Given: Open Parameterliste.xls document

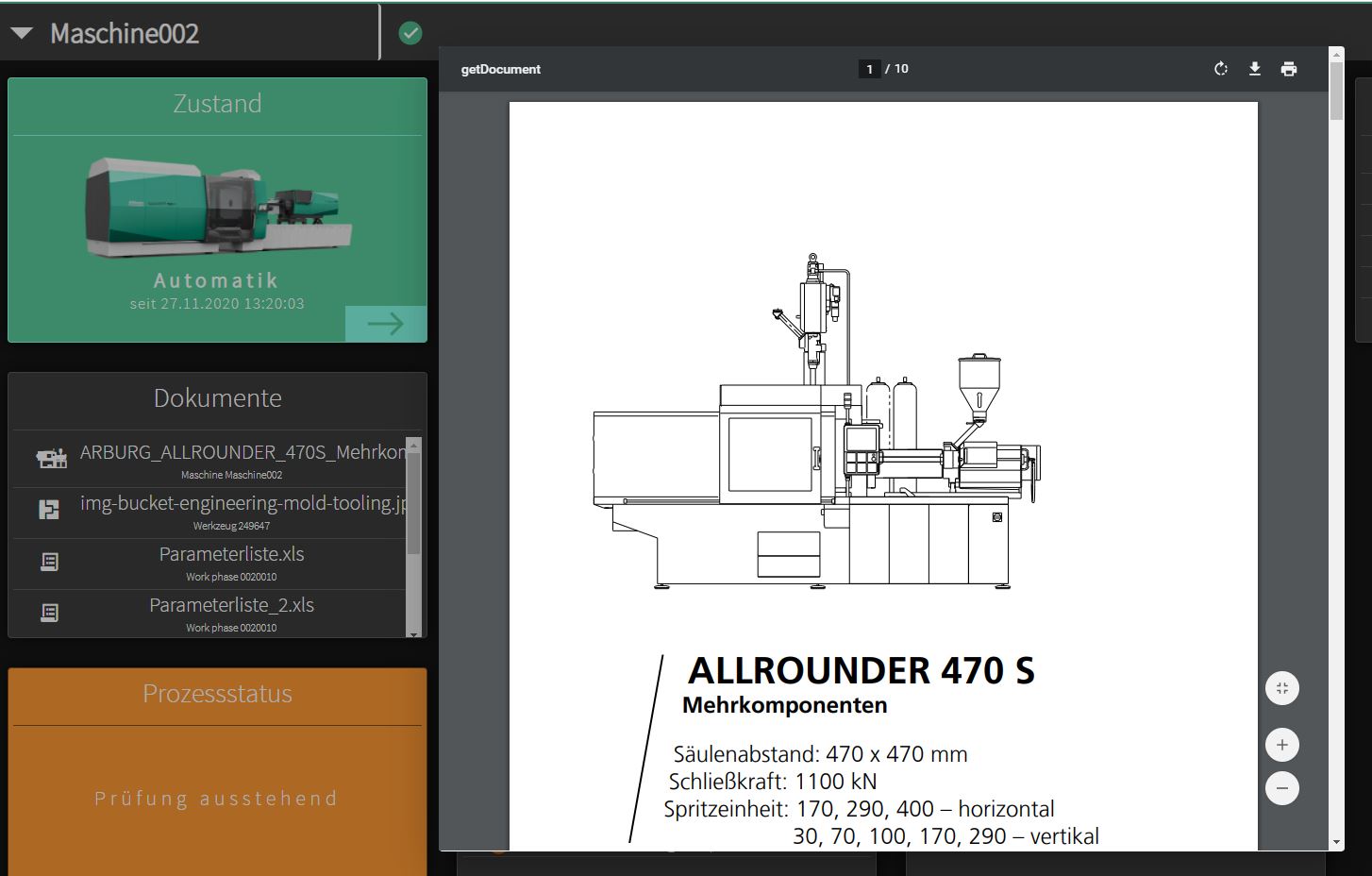Looking at the screenshot, I should [231, 554].
